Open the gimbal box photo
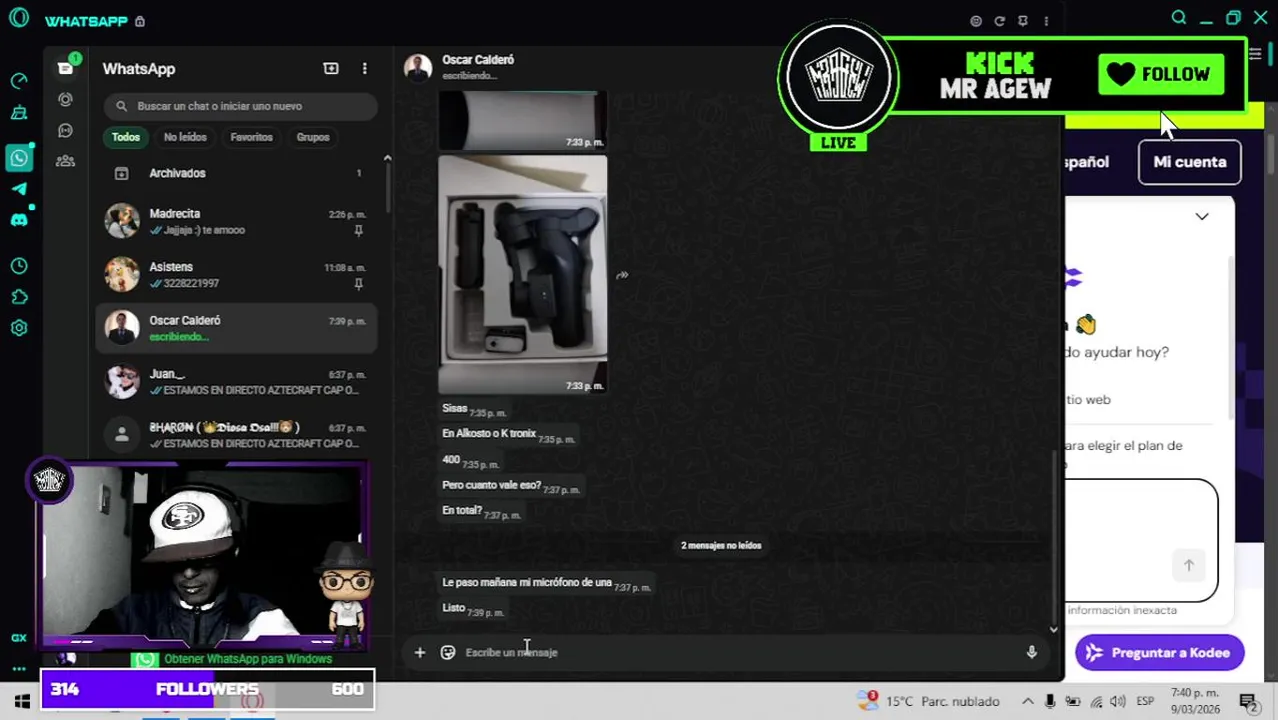The height and width of the screenshot is (720, 1278). (522, 274)
